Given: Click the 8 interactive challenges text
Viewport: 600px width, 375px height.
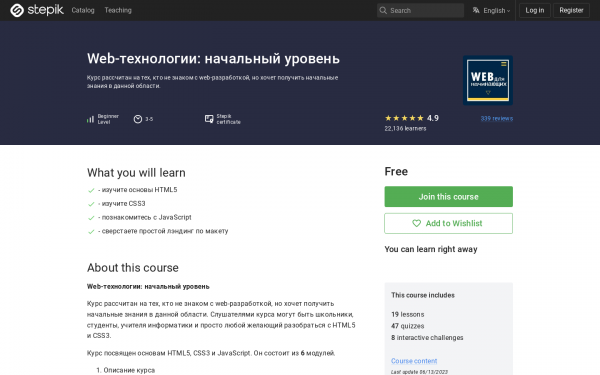Looking at the screenshot, I should coord(427,338).
